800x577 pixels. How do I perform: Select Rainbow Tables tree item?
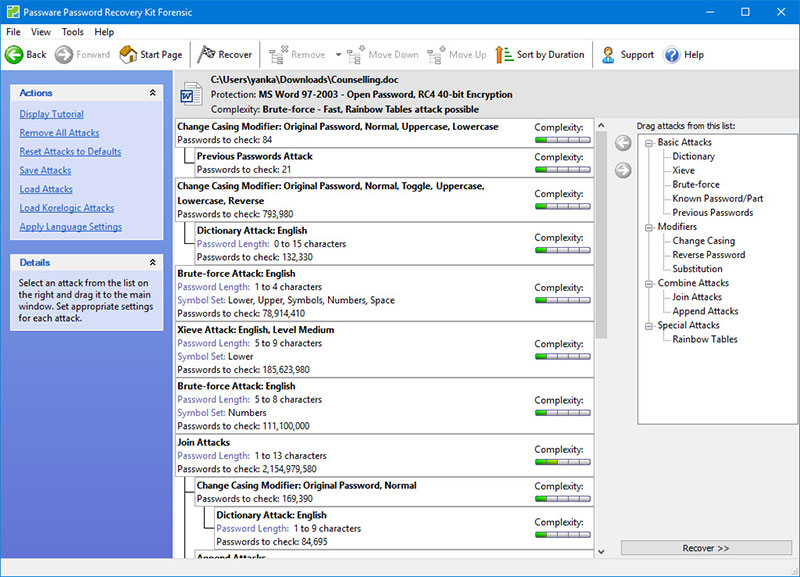click(x=705, y=339)
